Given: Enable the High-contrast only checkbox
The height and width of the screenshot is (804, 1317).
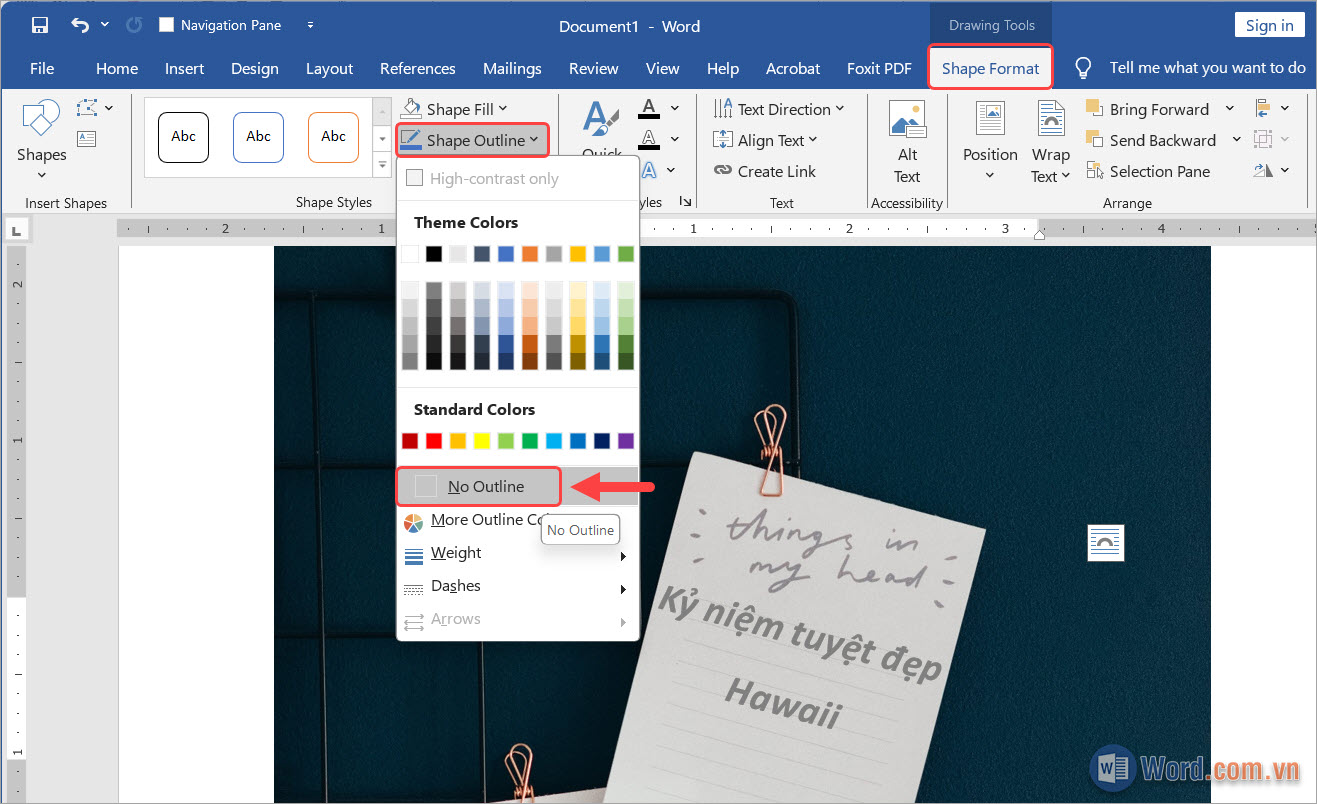Looking at the screenshot, I should coord(414,177).
